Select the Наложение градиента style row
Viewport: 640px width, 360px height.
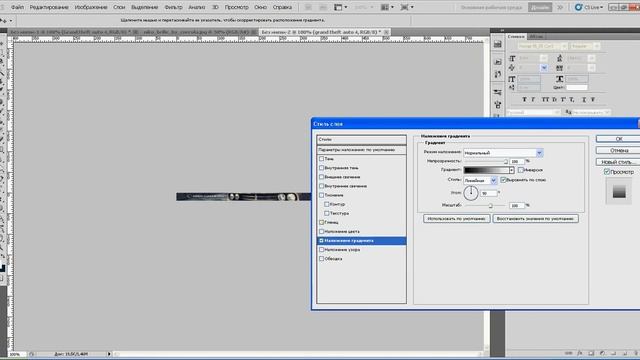pos(361,241)
